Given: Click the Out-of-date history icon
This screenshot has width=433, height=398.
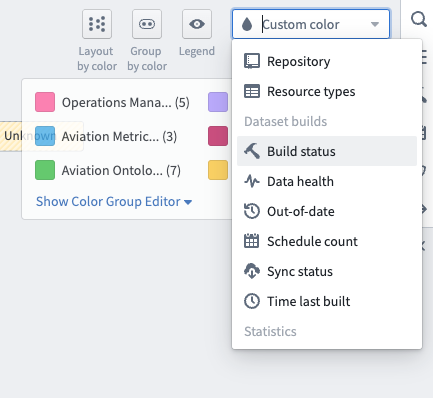Looking at the screenshot, I should pyautogui.click(x=252, y=211).
